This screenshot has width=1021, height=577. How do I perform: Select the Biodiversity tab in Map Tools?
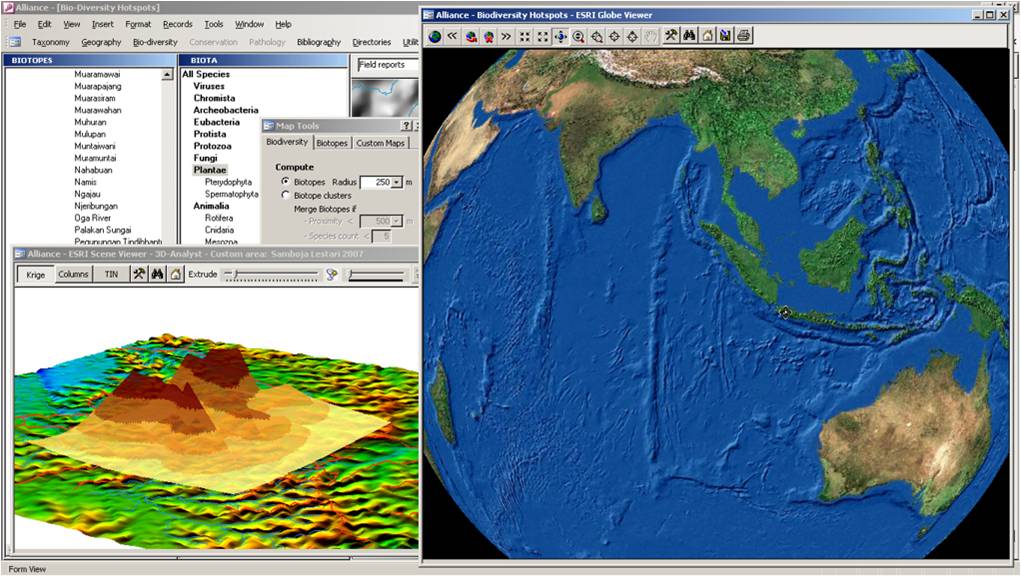pos(287,142)
